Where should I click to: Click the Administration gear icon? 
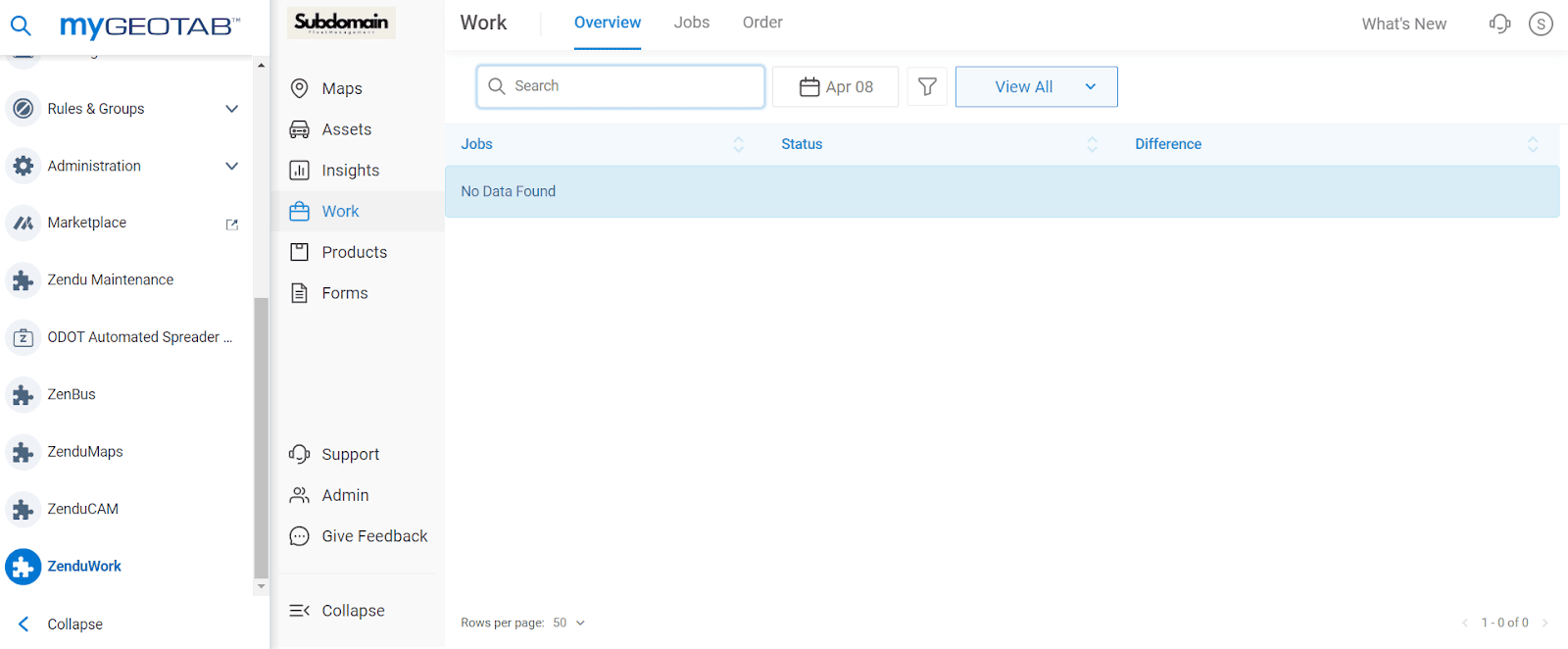pyautogui.click(x=24, y=166)
